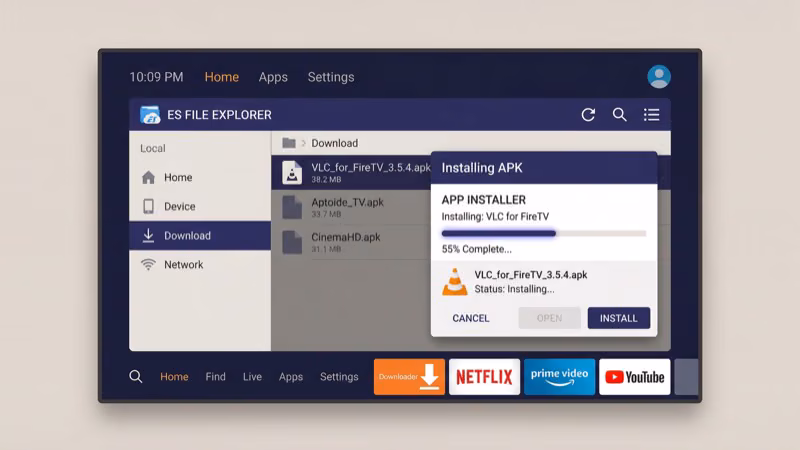Select Find in the bottom navigation
The height and width of the screenshot is (450, 800).
coord(215,377)
